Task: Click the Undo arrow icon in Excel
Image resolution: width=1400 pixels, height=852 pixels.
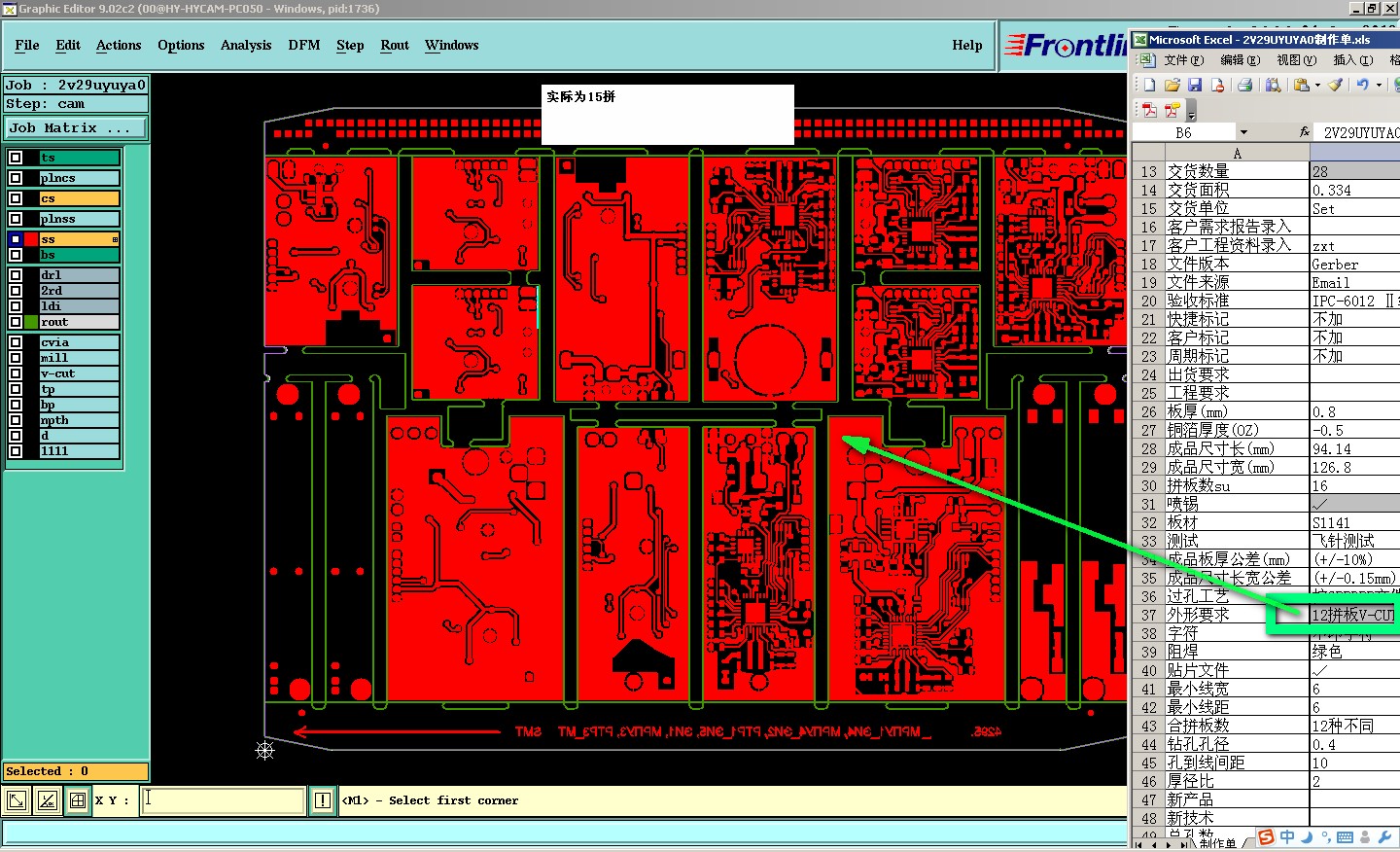Action: [x=1363, y=85]
